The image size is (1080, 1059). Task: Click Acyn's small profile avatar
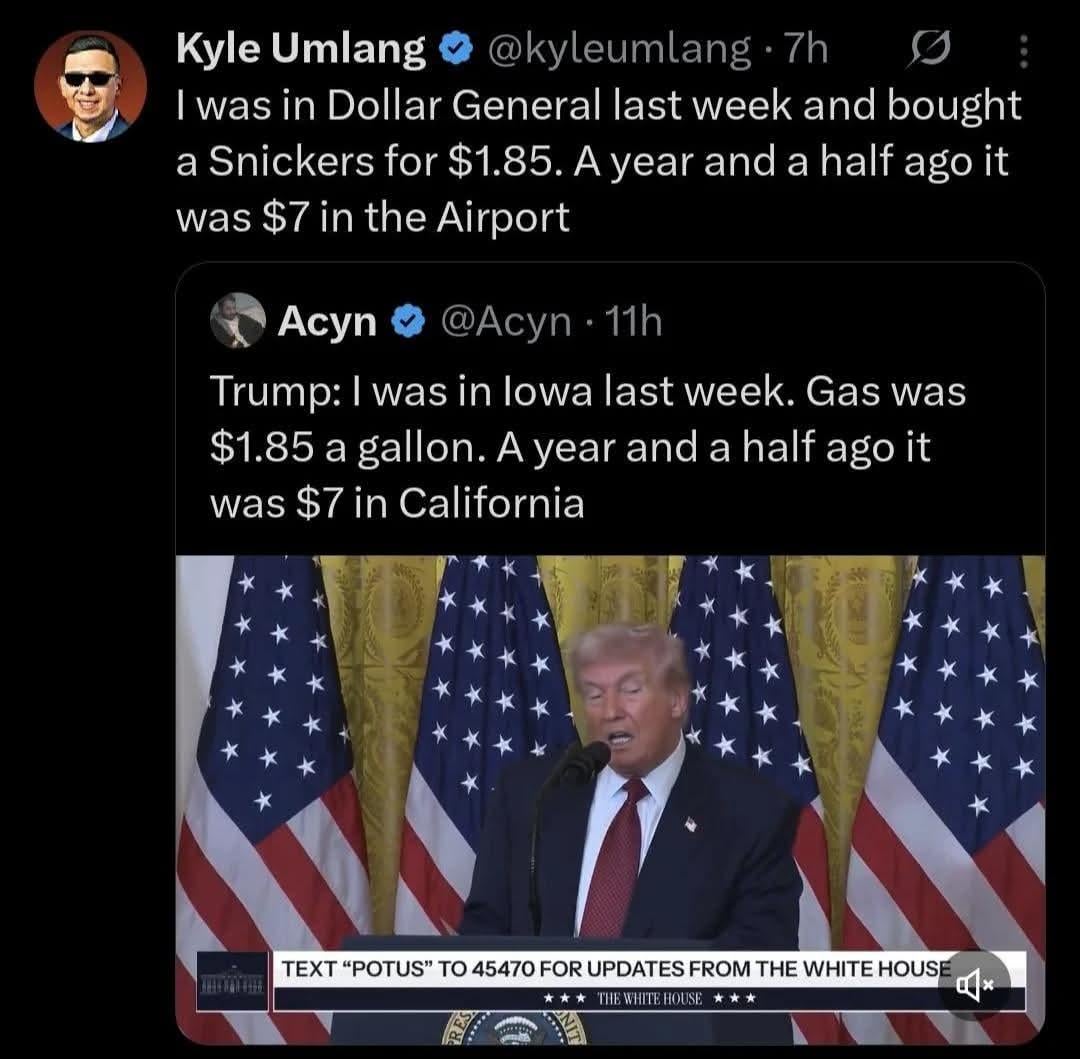point(238,322)
